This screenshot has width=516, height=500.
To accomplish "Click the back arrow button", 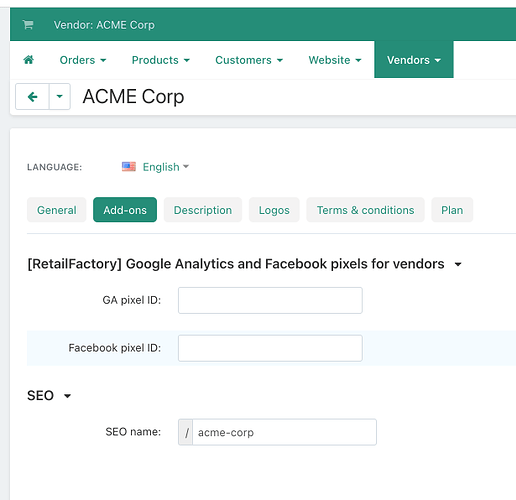I will coord(32,97).
